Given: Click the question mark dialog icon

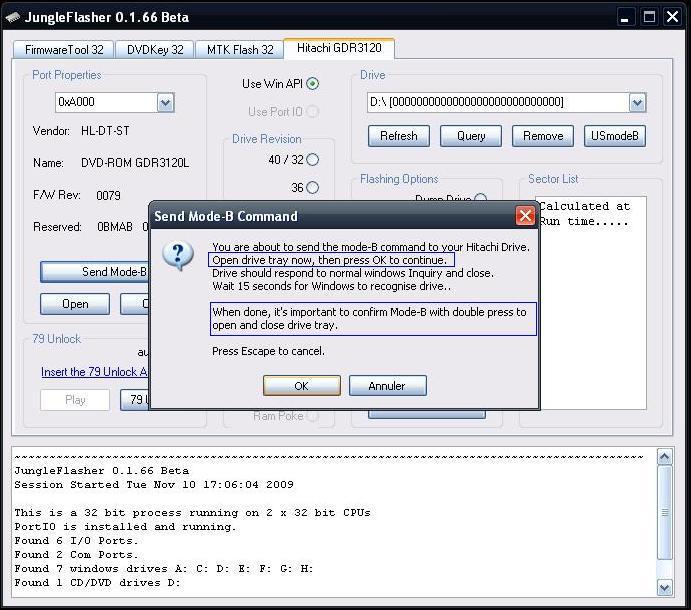Looking at the screenshot, I should pyautogui.click(x=178, y=256).
